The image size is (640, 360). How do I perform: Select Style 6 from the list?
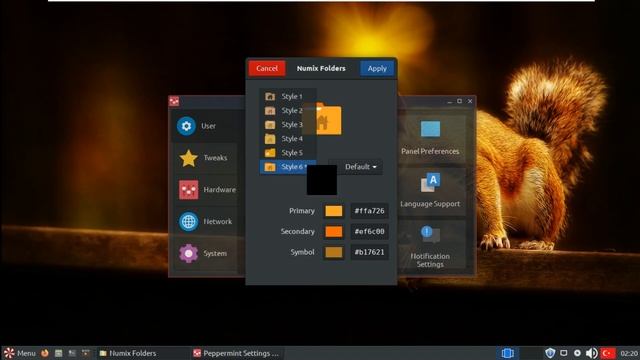tap(288, 167)
